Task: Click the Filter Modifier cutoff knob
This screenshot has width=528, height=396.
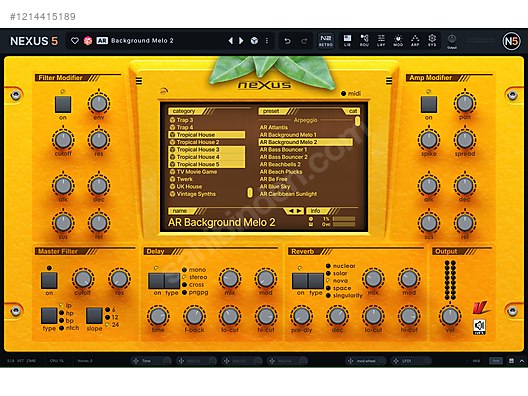Action: (63, 140)
